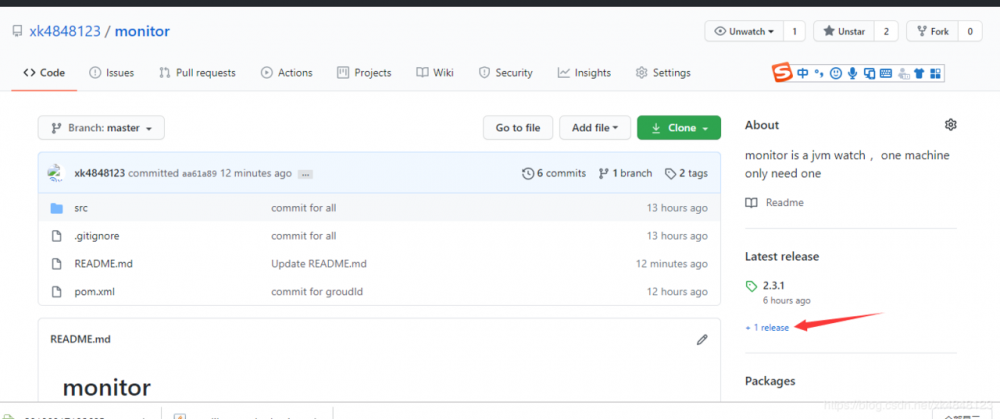
Task: Click the Go to file button
Action: pyautogui.click(x=518, y=128)
